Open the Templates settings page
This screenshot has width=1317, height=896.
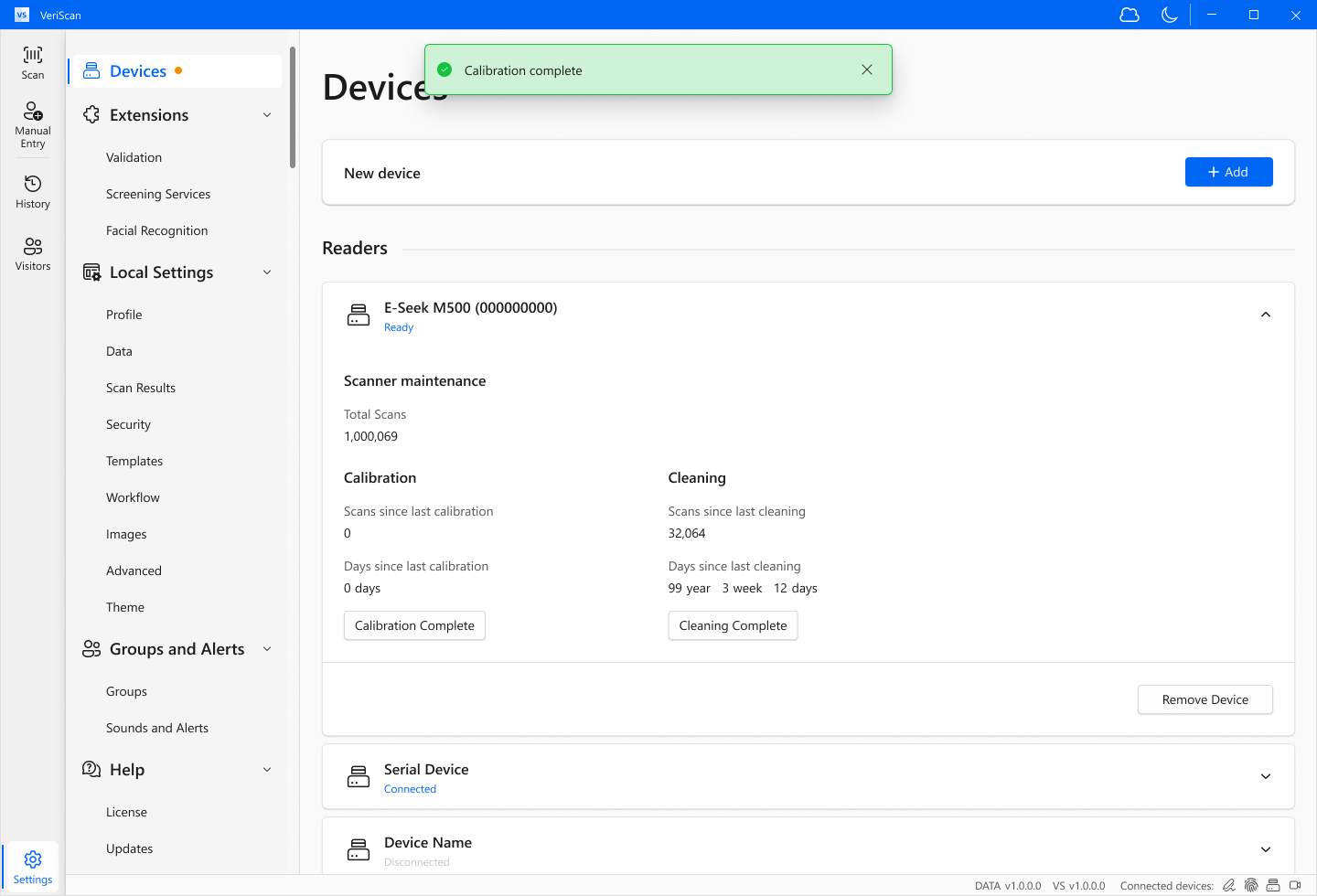134,461
